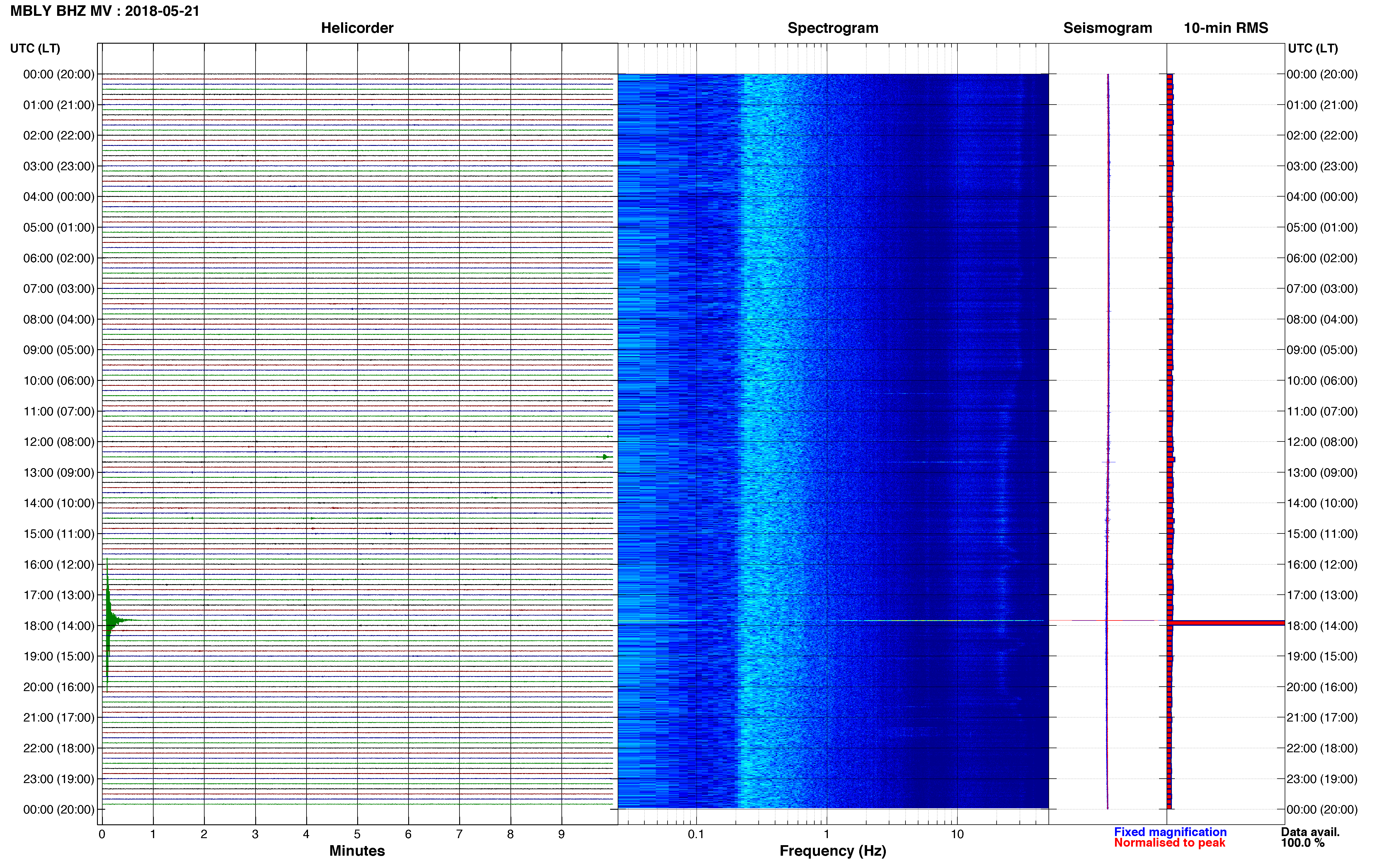Select the Spectrogram panel heading
This screenshot has width=1389, height=868.
point(833,28)
